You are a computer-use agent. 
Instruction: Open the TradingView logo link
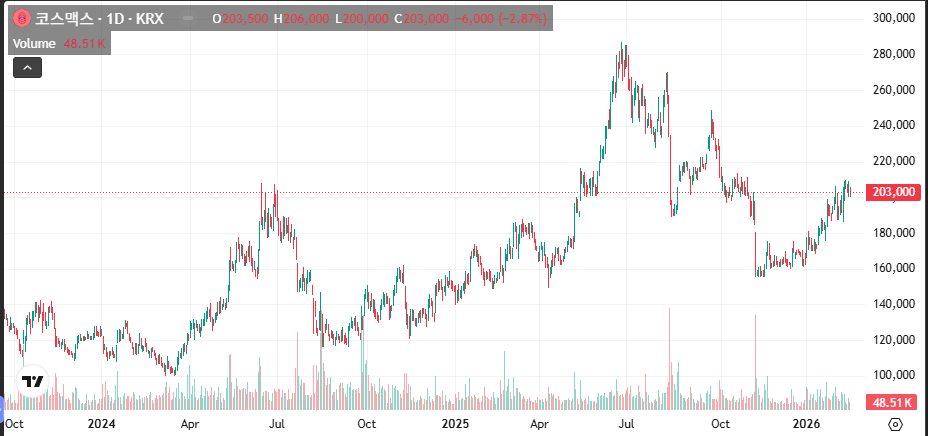[33, 381]
